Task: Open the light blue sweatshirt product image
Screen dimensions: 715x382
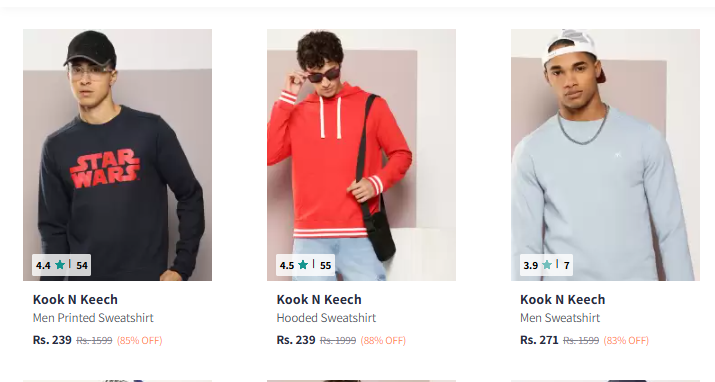Action: coord(605,155)
